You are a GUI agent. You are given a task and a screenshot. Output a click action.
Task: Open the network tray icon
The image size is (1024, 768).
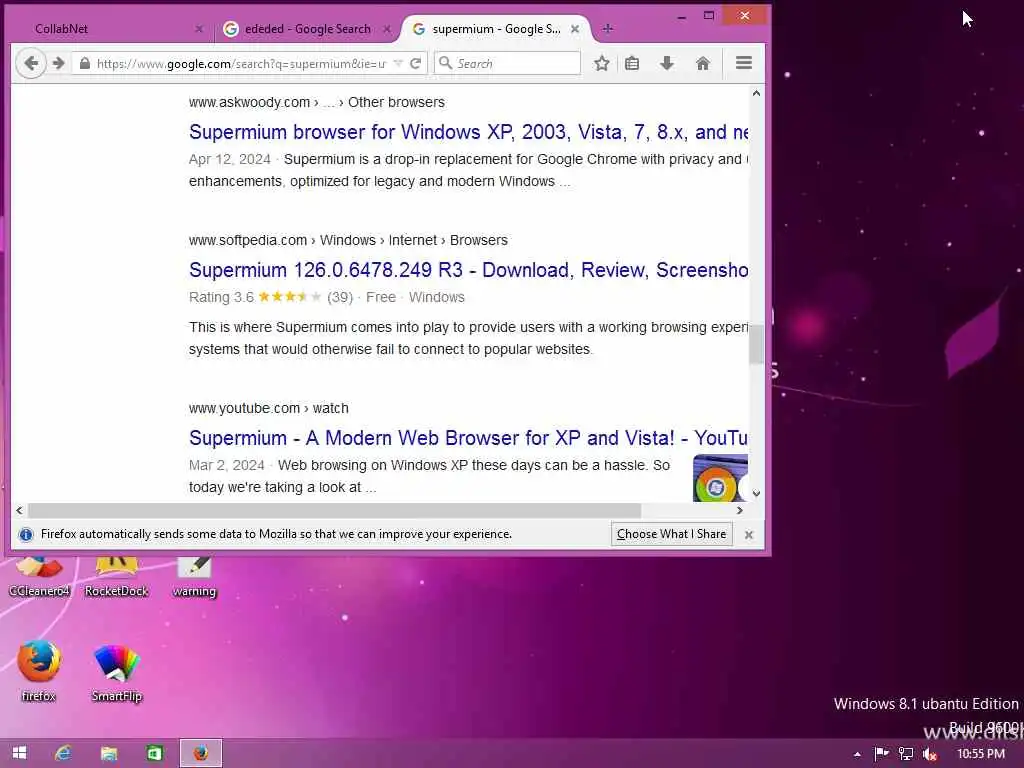(x=905, y=754)
